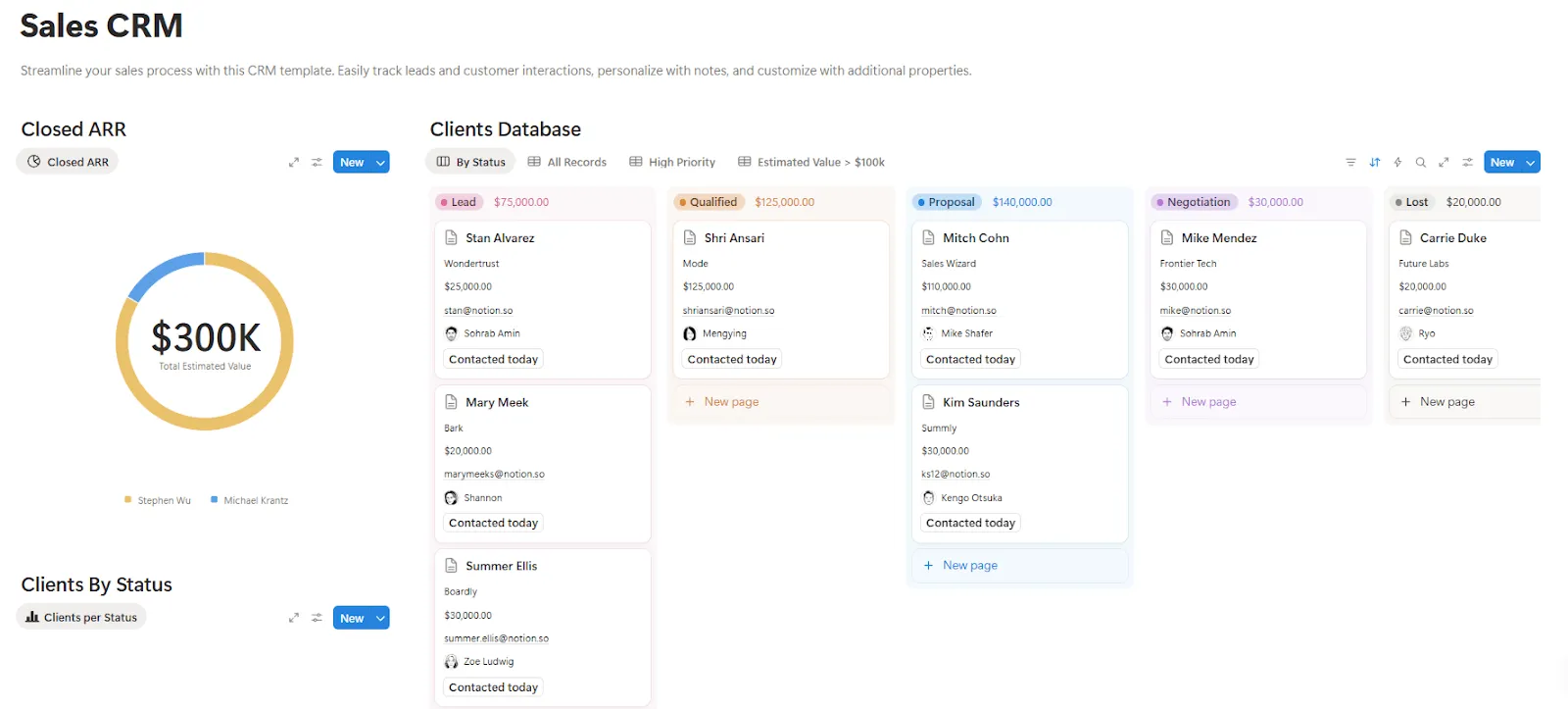The image size is (1568, 709).
Task: Open Clients By Status view settings sliders
Action: pos(317,618)
